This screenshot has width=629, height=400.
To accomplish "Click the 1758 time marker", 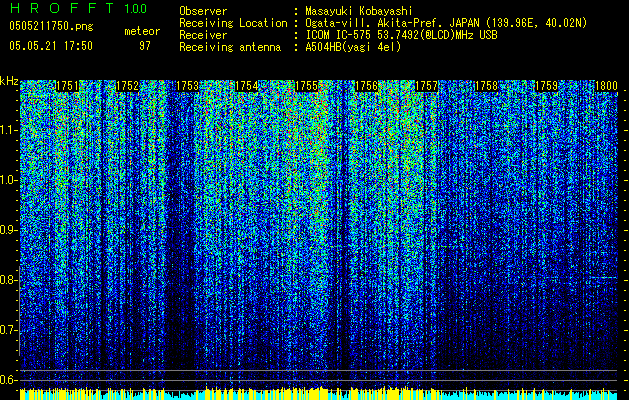I will click(x=486, y=86).
